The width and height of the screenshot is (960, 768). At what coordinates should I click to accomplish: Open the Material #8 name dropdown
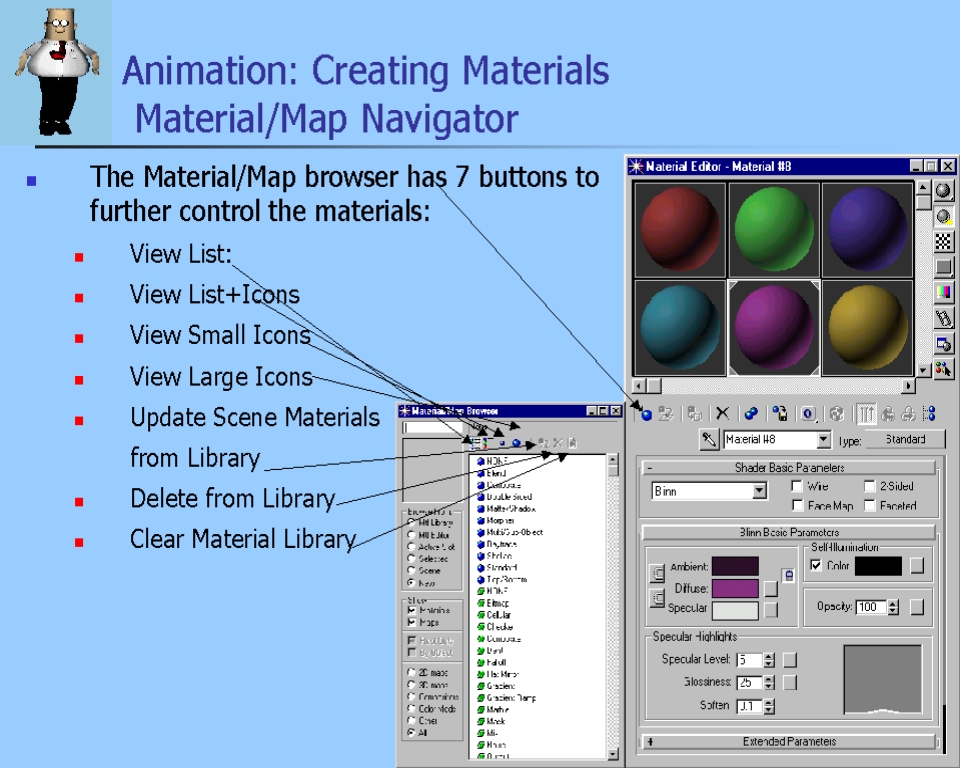pyautogui.click(x=826, y=439)
